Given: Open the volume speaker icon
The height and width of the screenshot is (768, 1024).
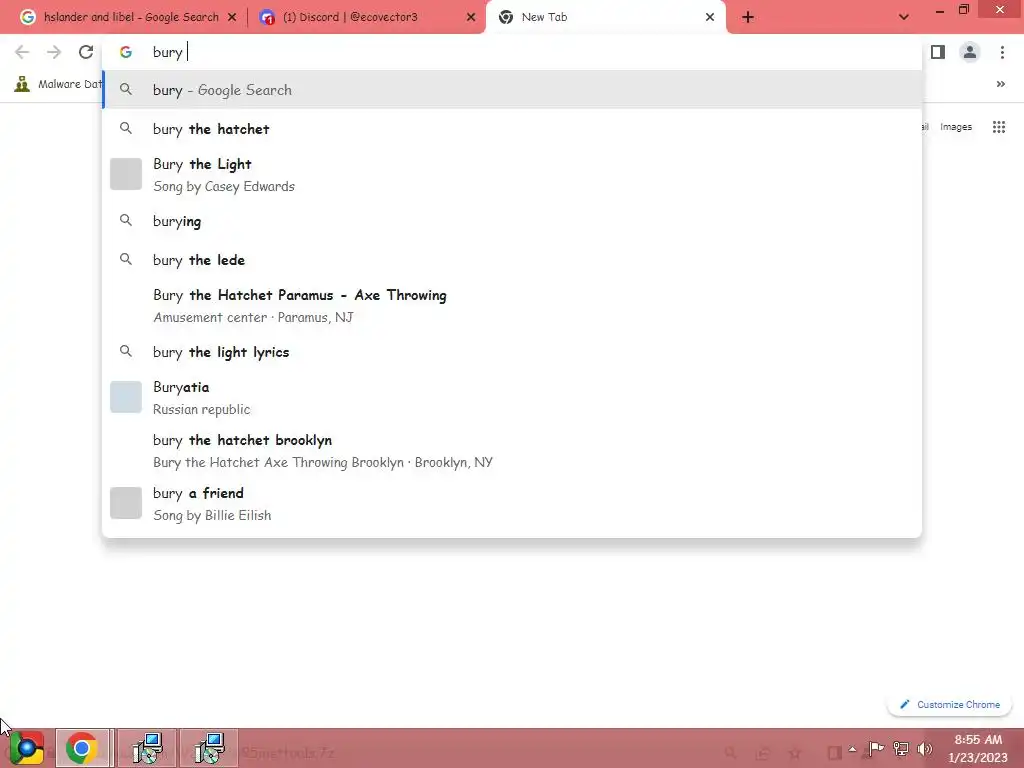Looking at the screenshot, I should [924, 749].
